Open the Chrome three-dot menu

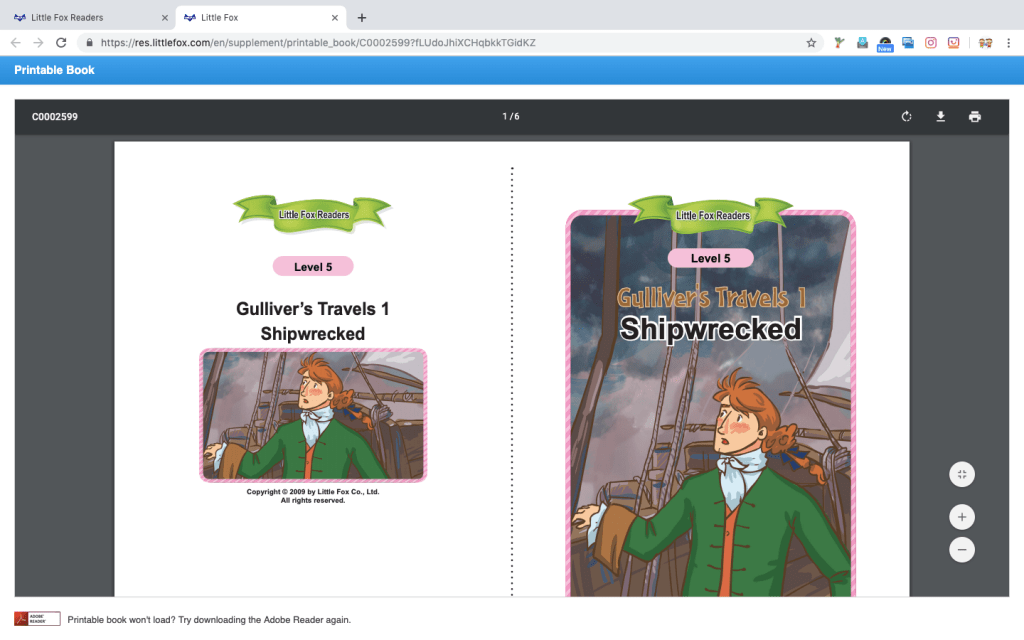(x=1009, y=43)
